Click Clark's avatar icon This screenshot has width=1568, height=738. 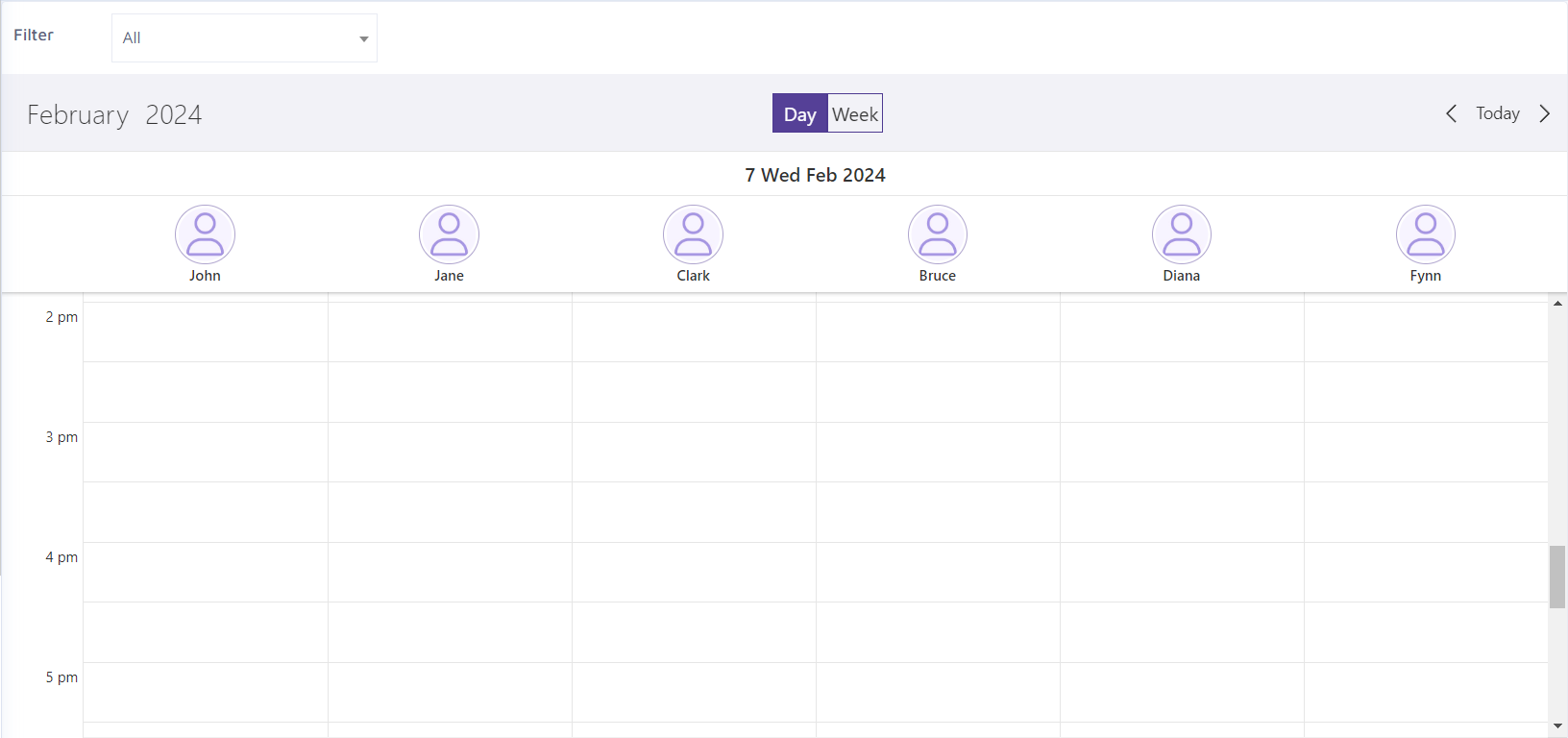click(693, 234)
